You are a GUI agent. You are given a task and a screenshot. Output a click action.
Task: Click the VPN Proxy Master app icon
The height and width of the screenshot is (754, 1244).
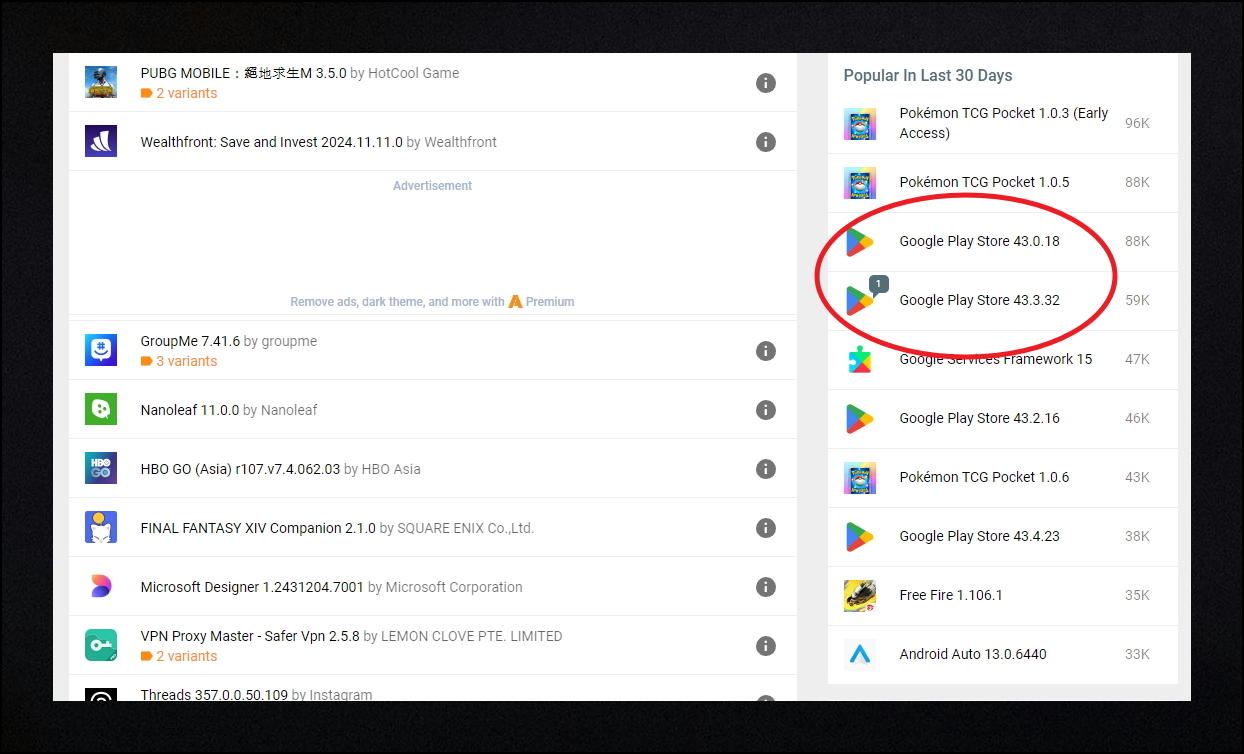coord(101,645)
